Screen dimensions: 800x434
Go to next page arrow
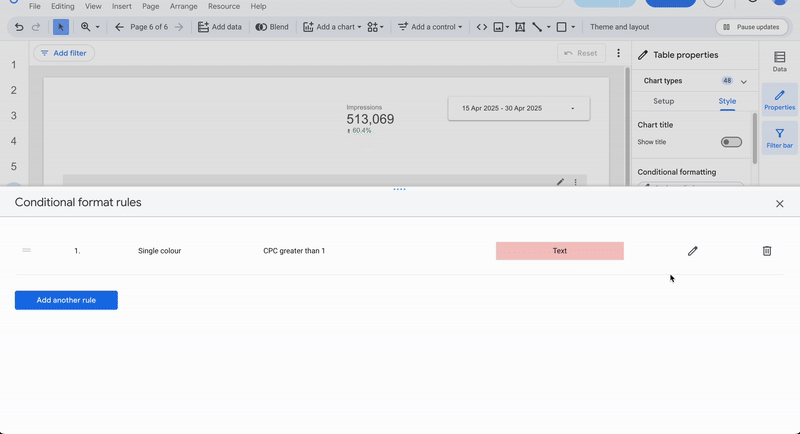[x=179, y=27]
